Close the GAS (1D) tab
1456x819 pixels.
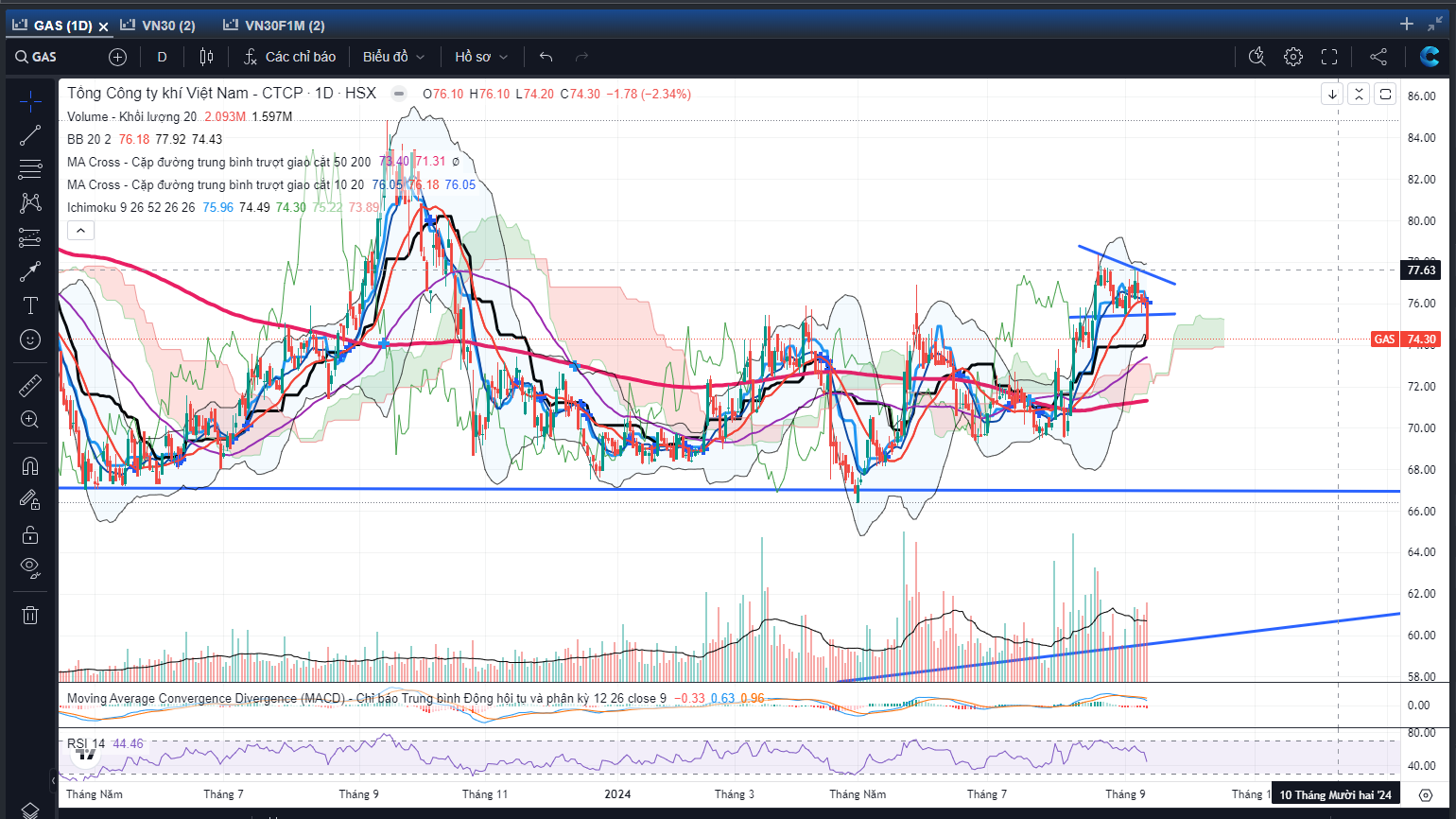[x=103, y=26]
